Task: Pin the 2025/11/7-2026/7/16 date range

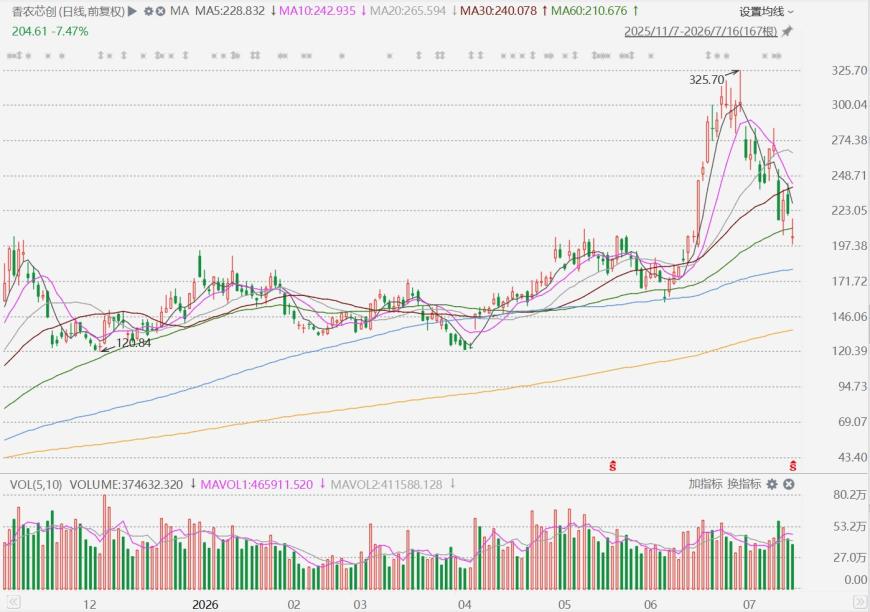Action: pyautogui.click(x=787, y=32)
